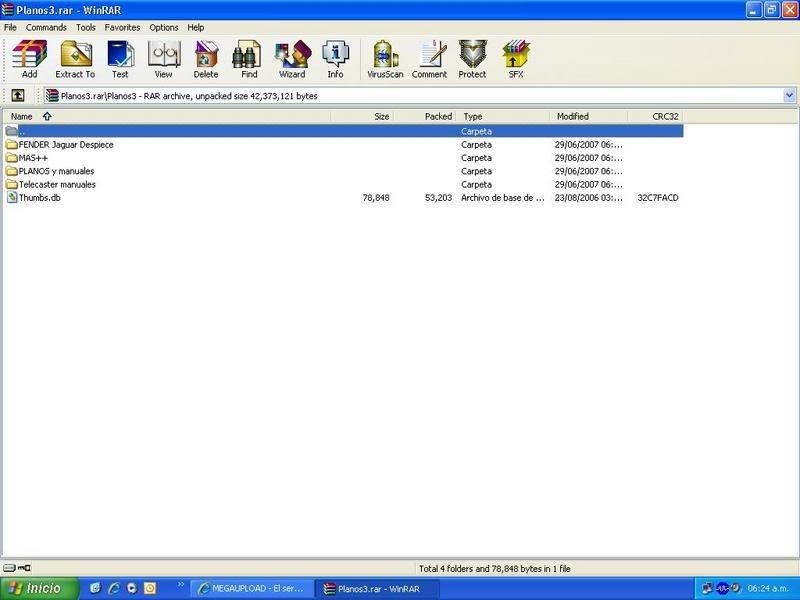Click the disk and key status bar icon
Viewport: 800px width, 600px height.
[17, 568]
